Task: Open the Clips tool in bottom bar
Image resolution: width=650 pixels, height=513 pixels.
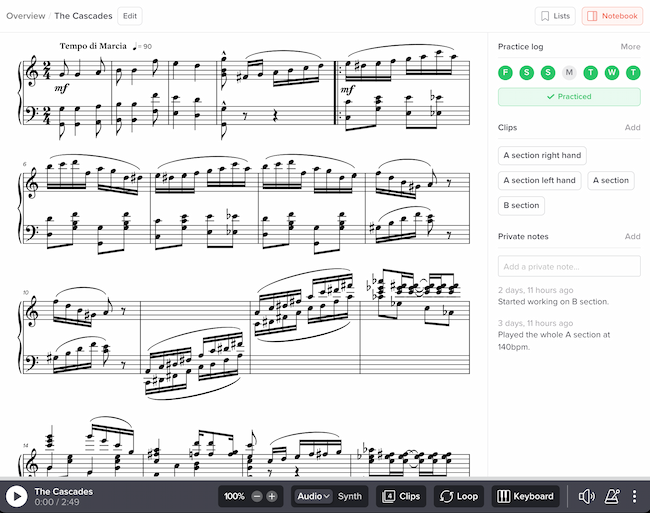Action: (x=401, y=496)
